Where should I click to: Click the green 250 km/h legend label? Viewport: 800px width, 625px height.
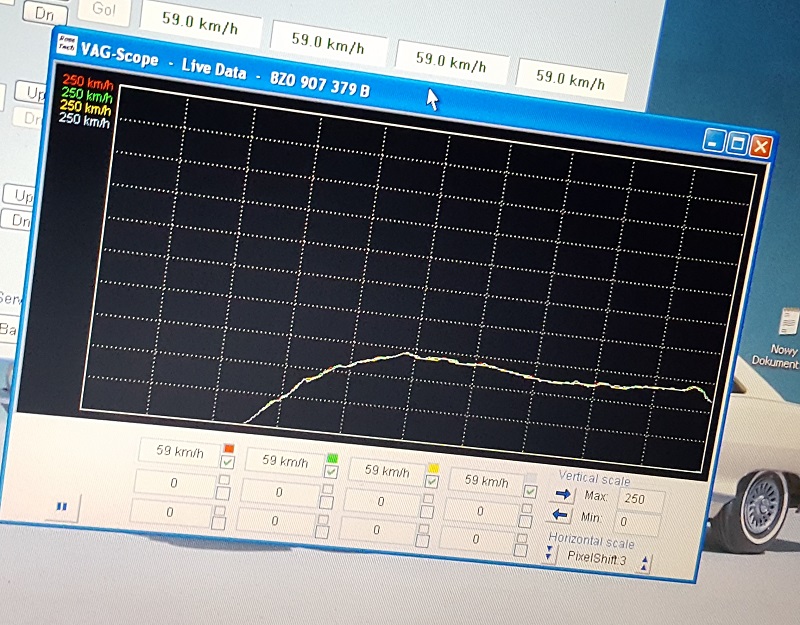pyautogui.click(x=86, y=94)
